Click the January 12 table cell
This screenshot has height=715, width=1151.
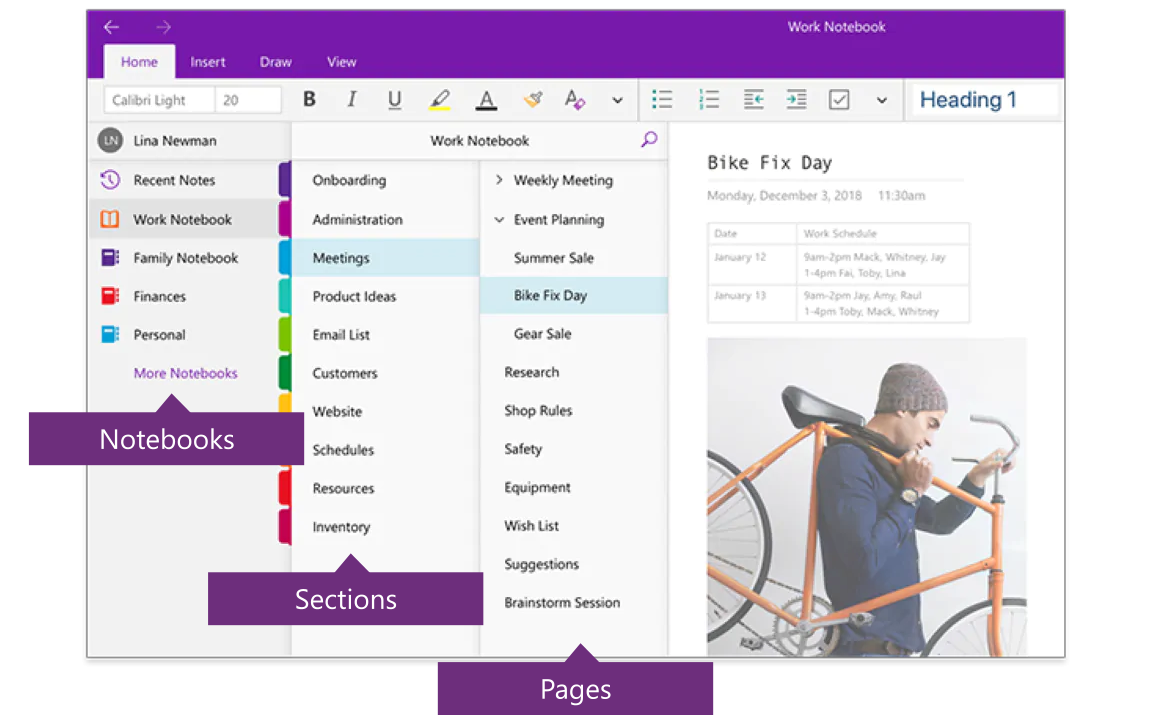point(752,264)
